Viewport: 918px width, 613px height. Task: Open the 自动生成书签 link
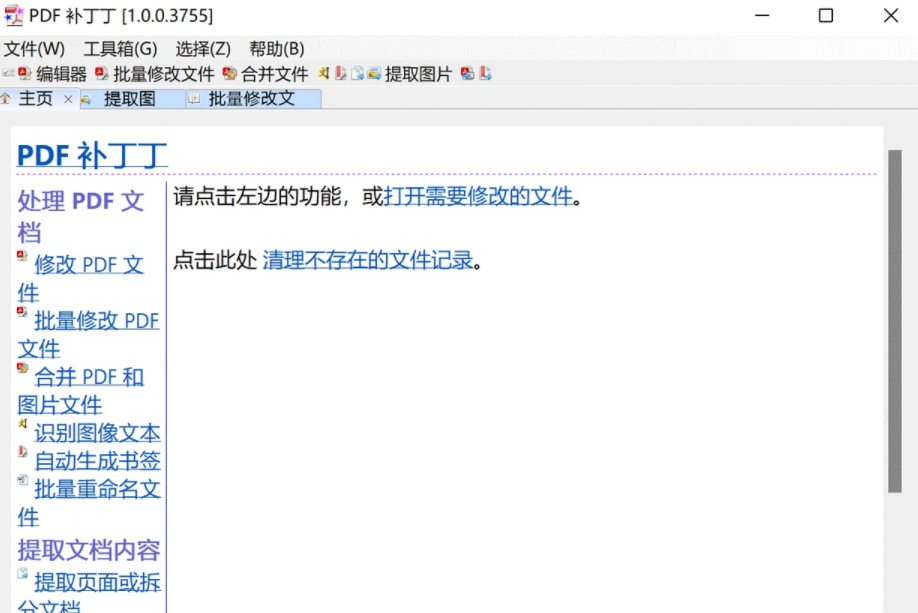[x=97, y=461]
